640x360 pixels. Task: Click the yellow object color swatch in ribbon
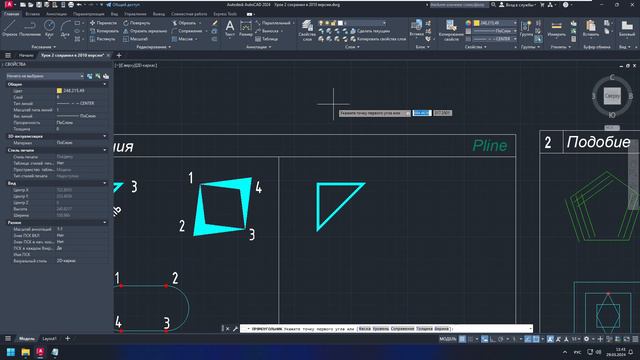pyautogui.click(x=476, y=23)
